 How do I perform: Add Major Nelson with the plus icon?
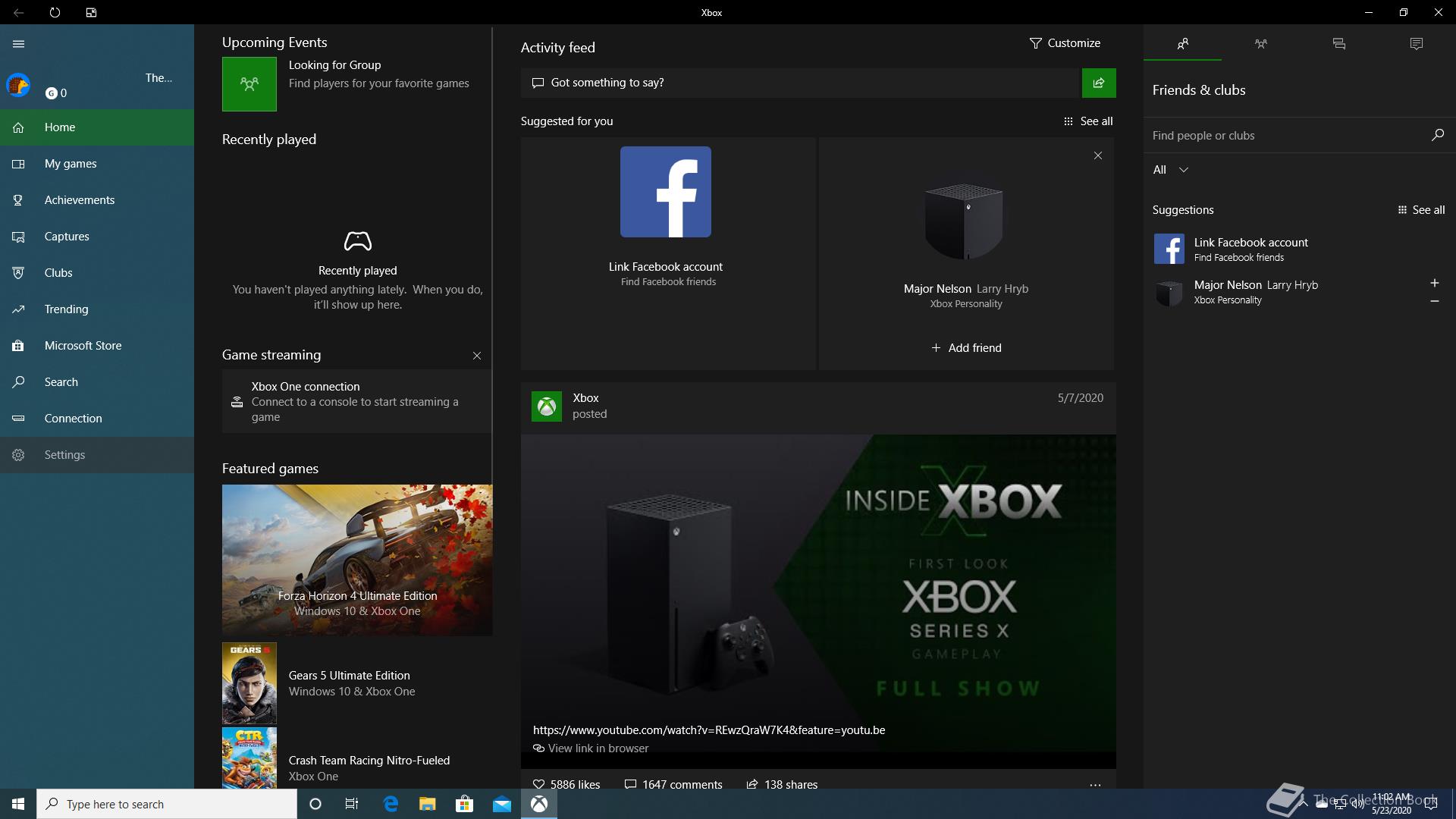1434,283
